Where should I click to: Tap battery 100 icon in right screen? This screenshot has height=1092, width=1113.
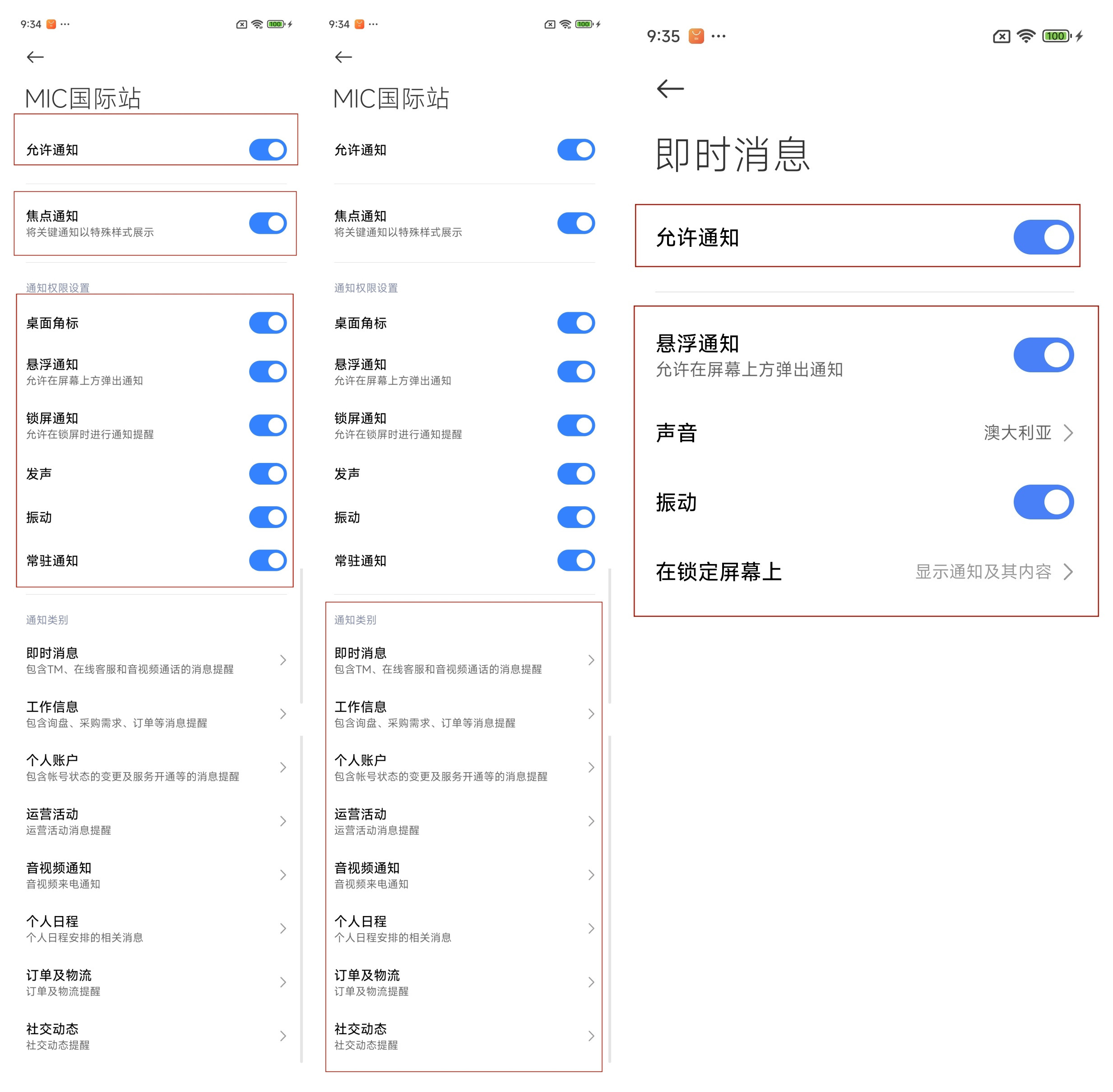tap(1057, 36)
